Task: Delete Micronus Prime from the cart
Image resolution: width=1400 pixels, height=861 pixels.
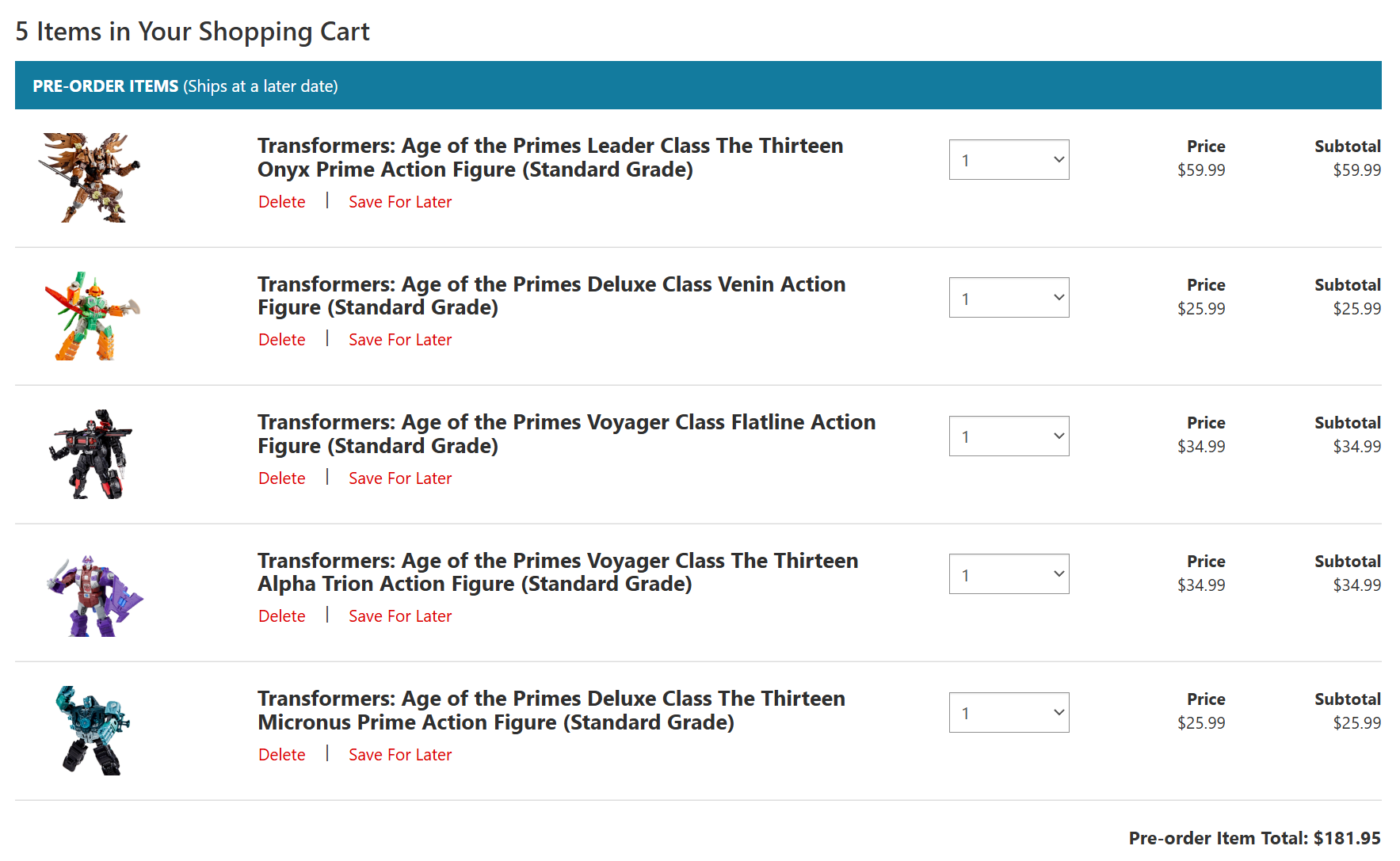Action: [x=281, y=755]
